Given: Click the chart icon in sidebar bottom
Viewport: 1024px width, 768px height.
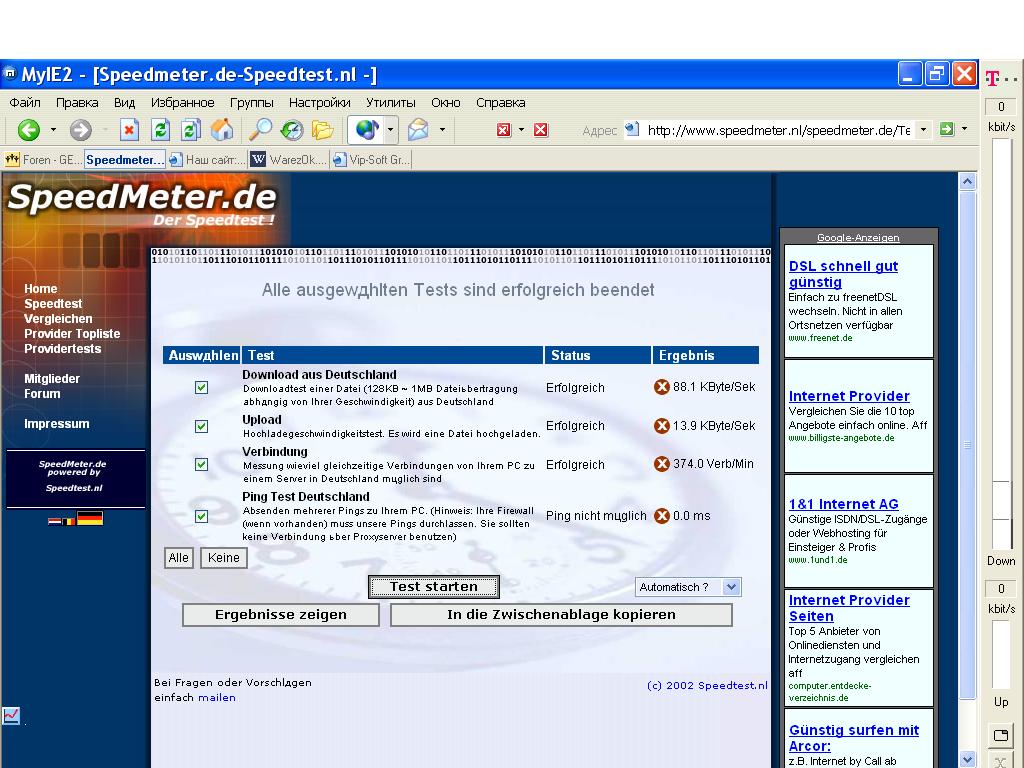Looking at the screenshot, I should 11,716.
